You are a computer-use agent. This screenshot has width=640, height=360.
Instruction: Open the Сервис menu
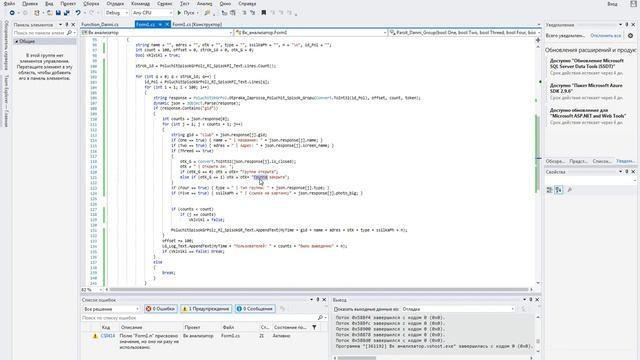(x=164, y=4)
